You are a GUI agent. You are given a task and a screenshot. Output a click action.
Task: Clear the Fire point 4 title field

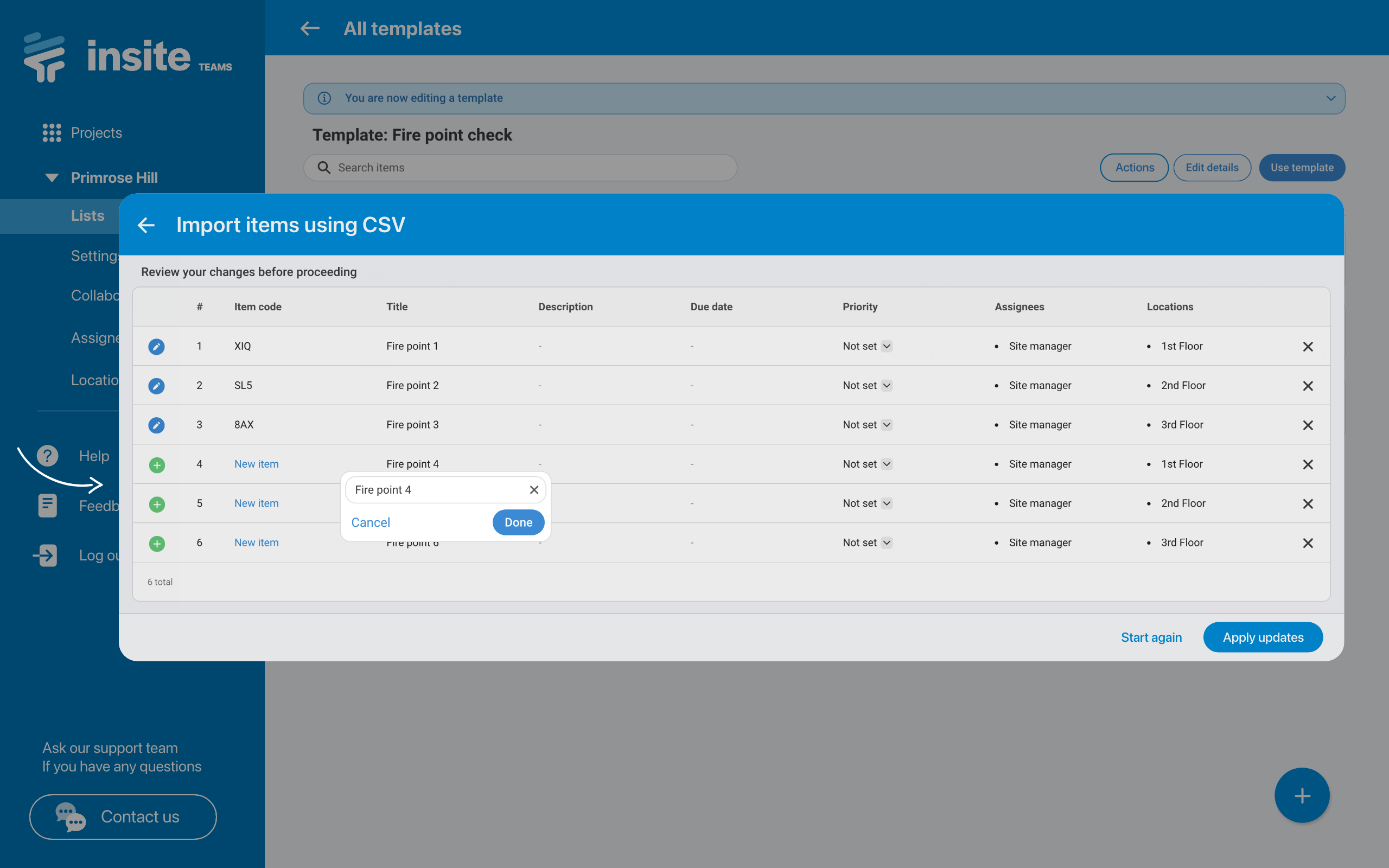click(x=533, y=490)
